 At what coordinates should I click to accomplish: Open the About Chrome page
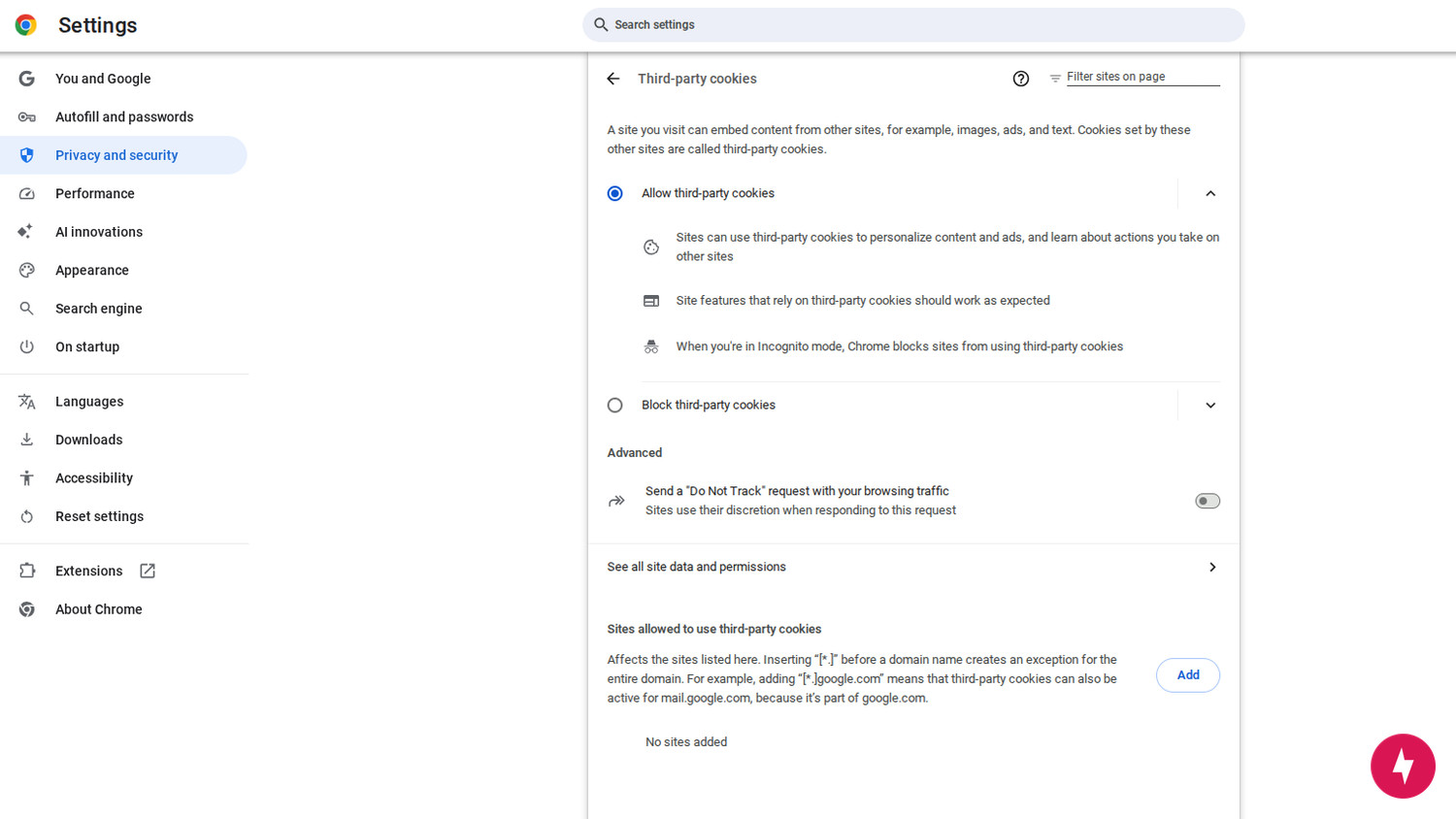pos(123,609)
